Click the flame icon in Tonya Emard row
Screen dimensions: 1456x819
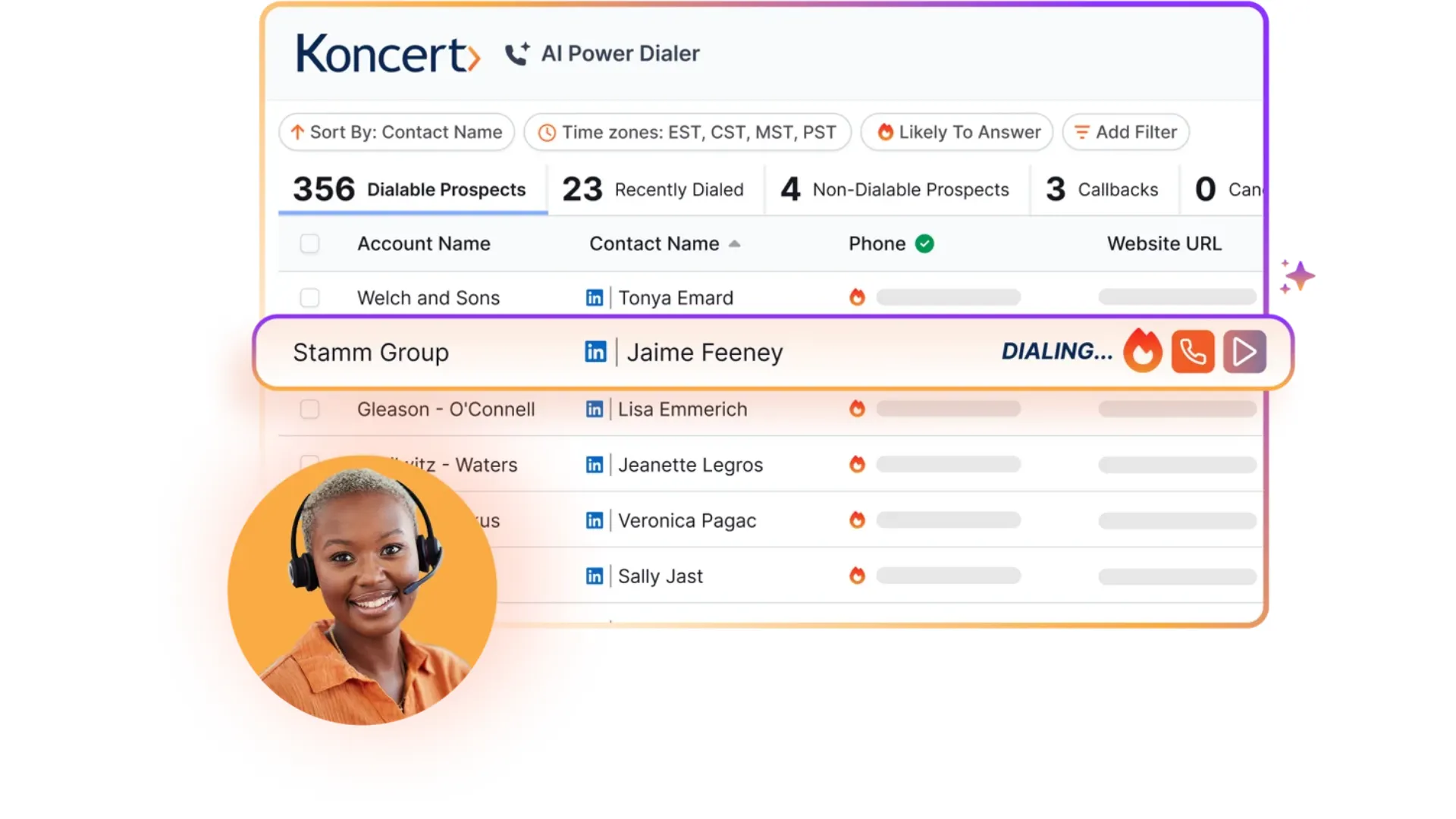(857, 297)
